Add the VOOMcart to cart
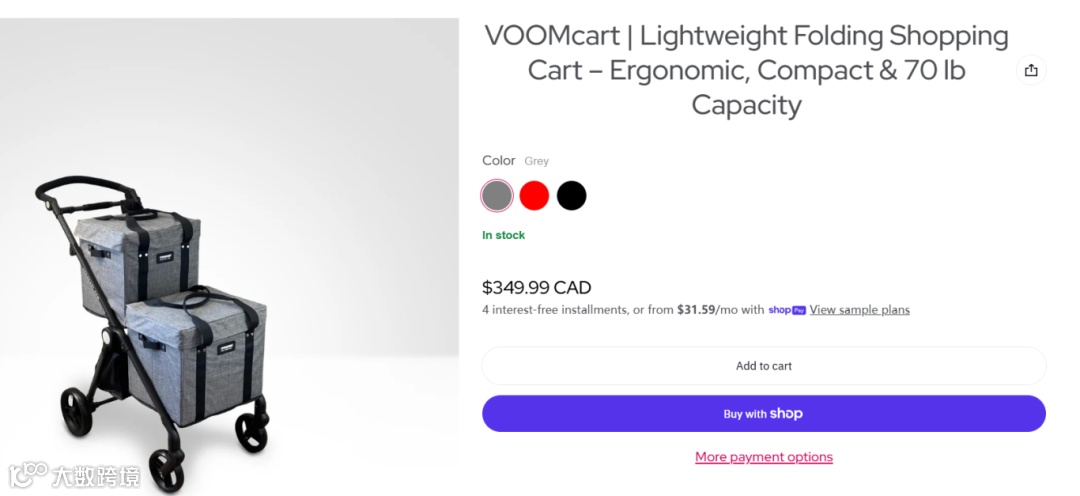The height and width of the screenshot is (496, 1080). 763,366
